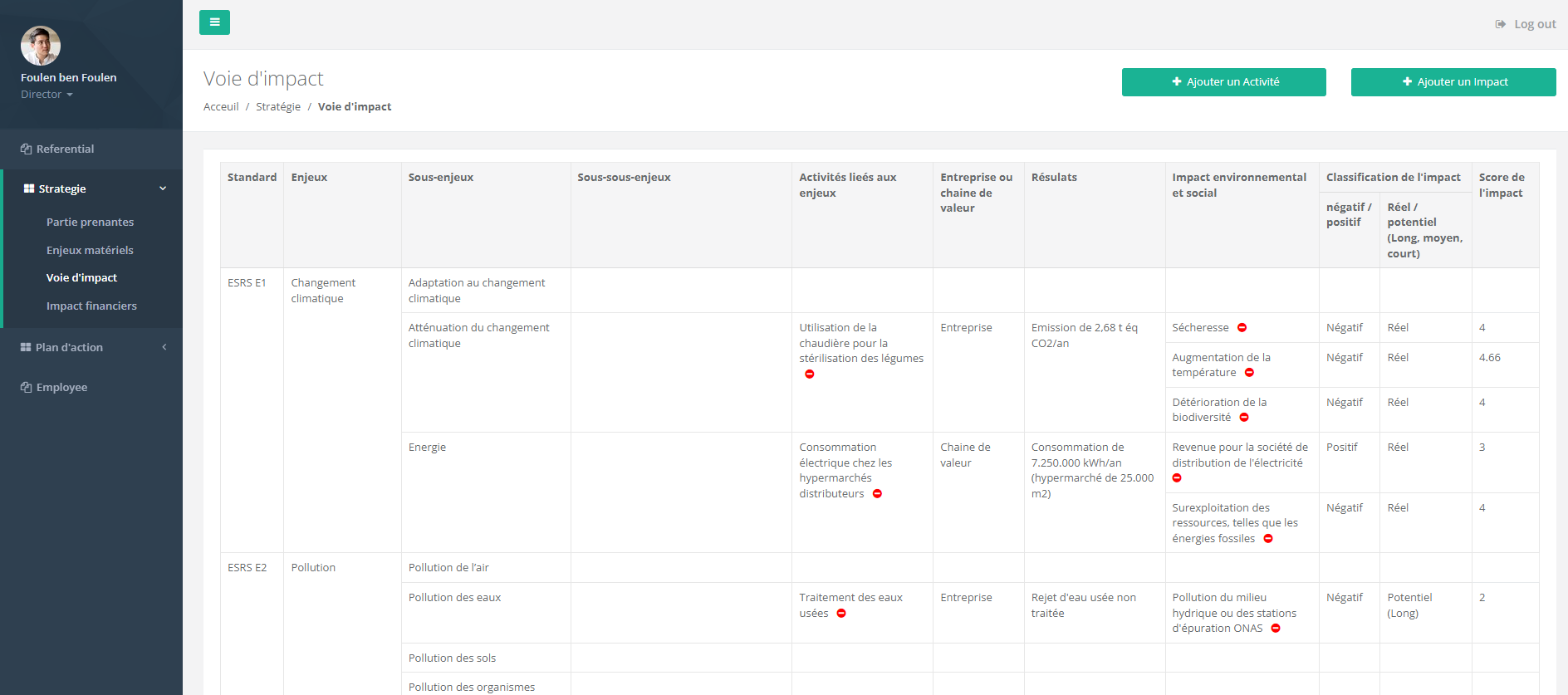Remove the Pollution du milieu hydrique impact
The height and width of the screenshot is (695, 1568).
(1276, 629)
